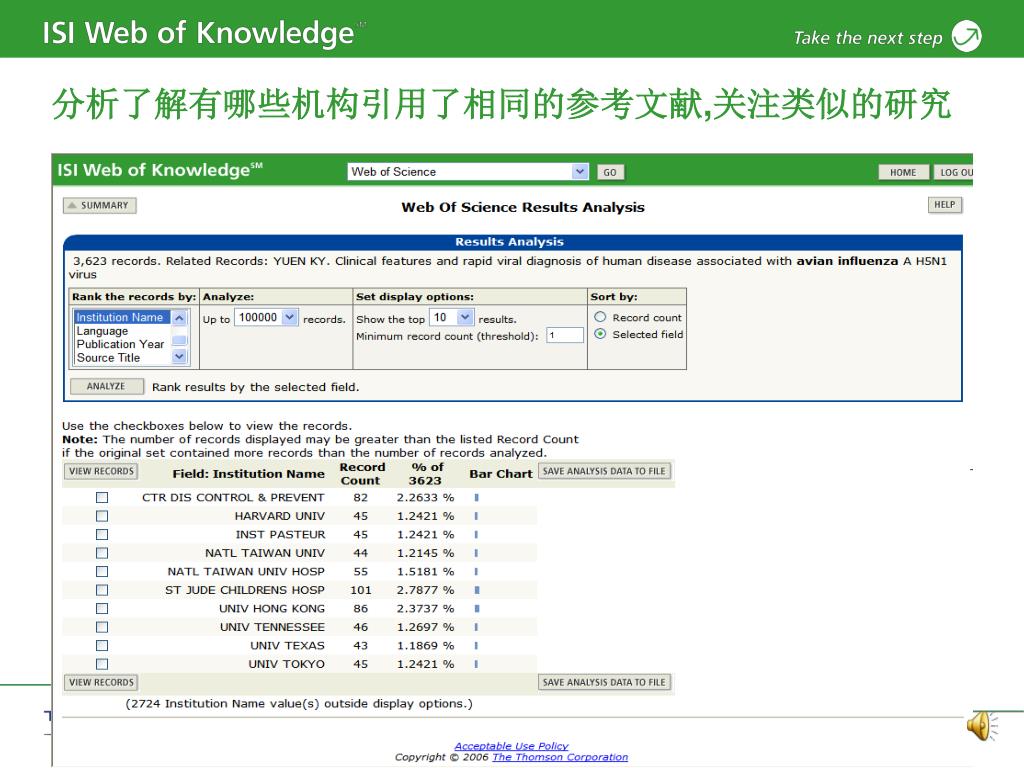Click the Results Analysis panel title
Screen dimensions: 1024x768
click(x=509, y=242)
